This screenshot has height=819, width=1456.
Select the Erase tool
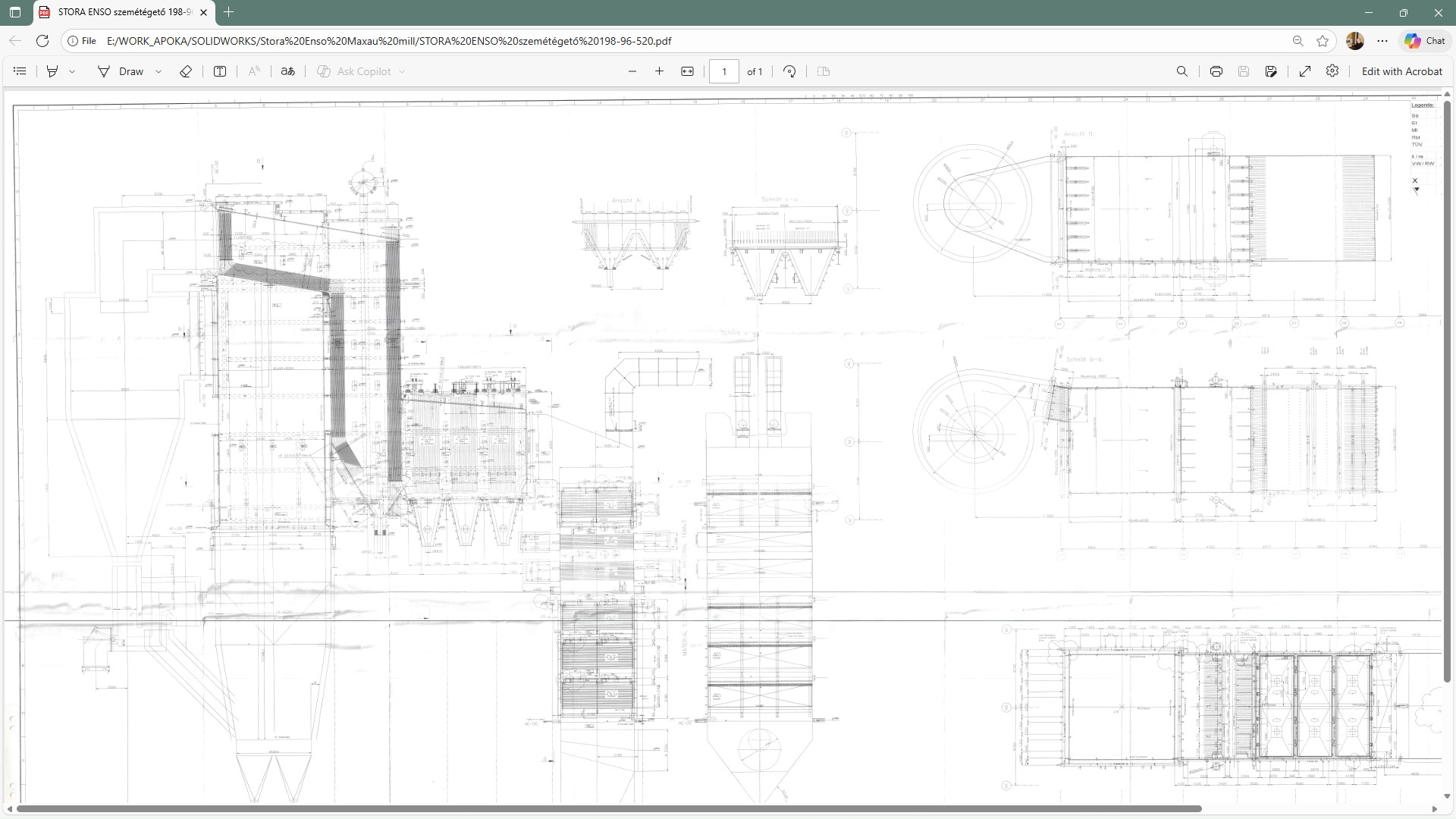[186, 71]
